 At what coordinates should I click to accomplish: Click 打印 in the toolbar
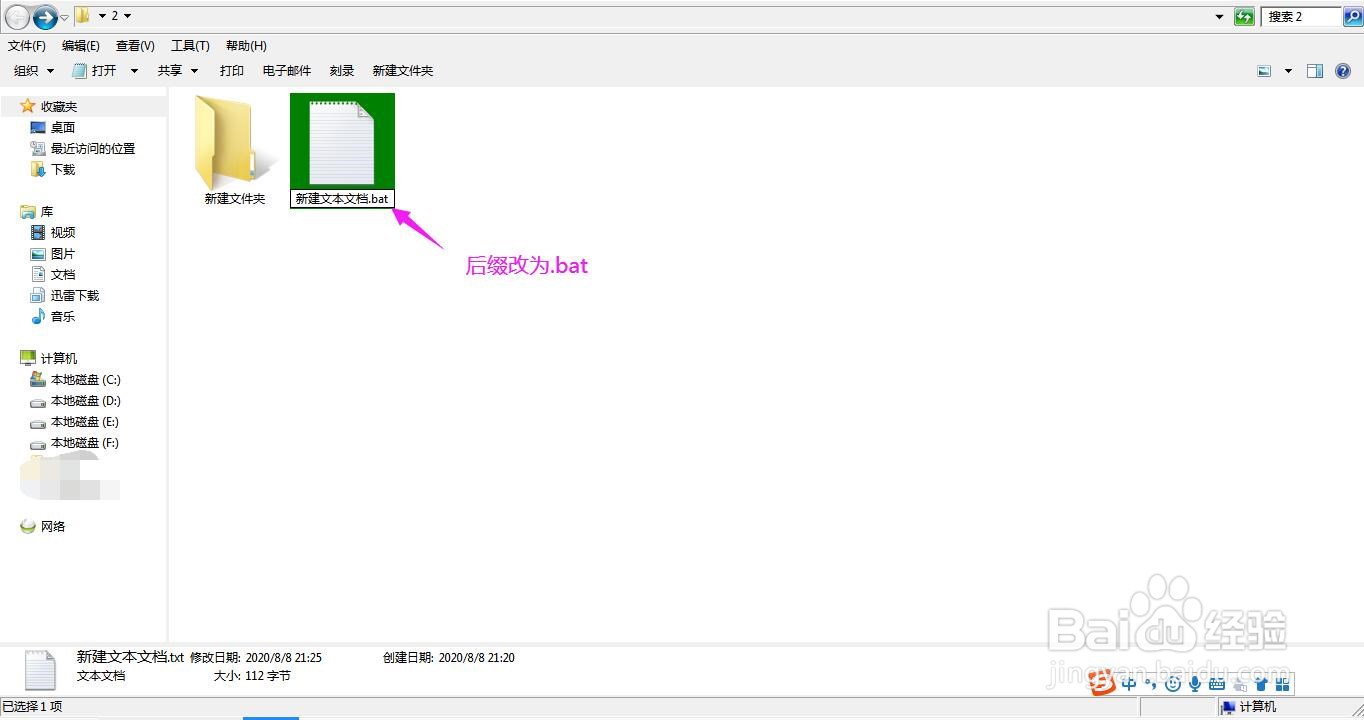click(232, 71)
